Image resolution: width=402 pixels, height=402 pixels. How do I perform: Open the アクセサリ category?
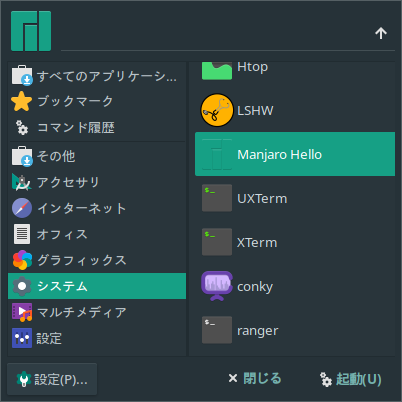coord(97,182)
